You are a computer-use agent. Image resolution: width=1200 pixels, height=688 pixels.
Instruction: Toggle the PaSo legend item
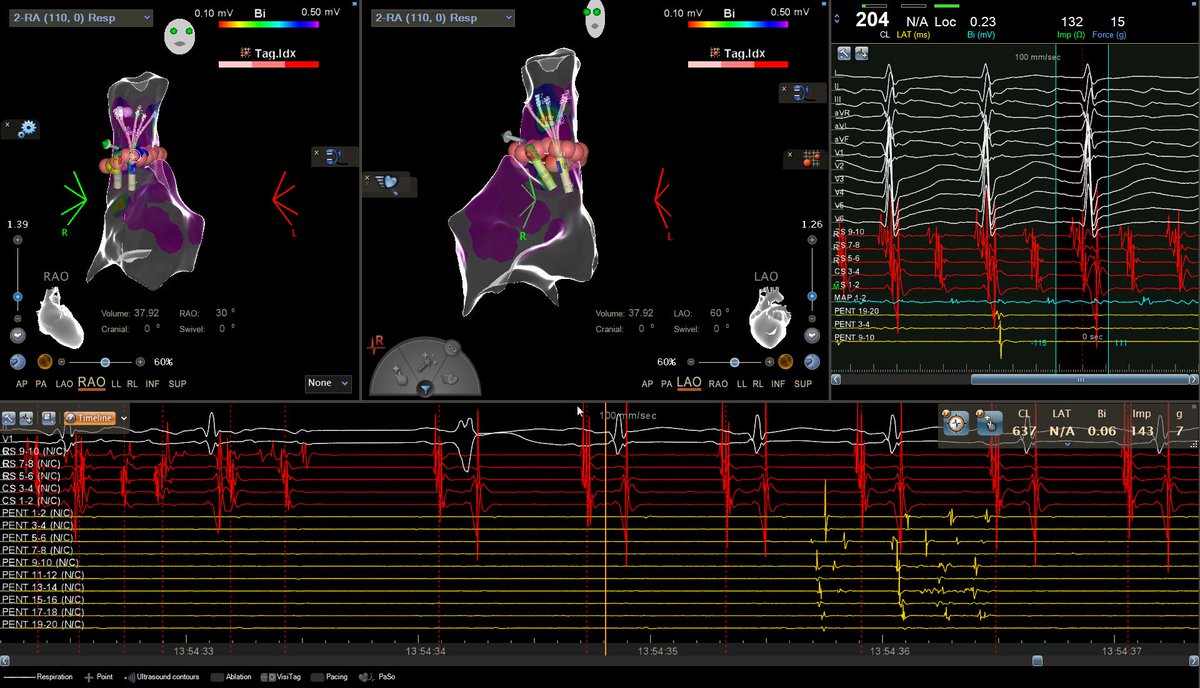tap(377, 677)
